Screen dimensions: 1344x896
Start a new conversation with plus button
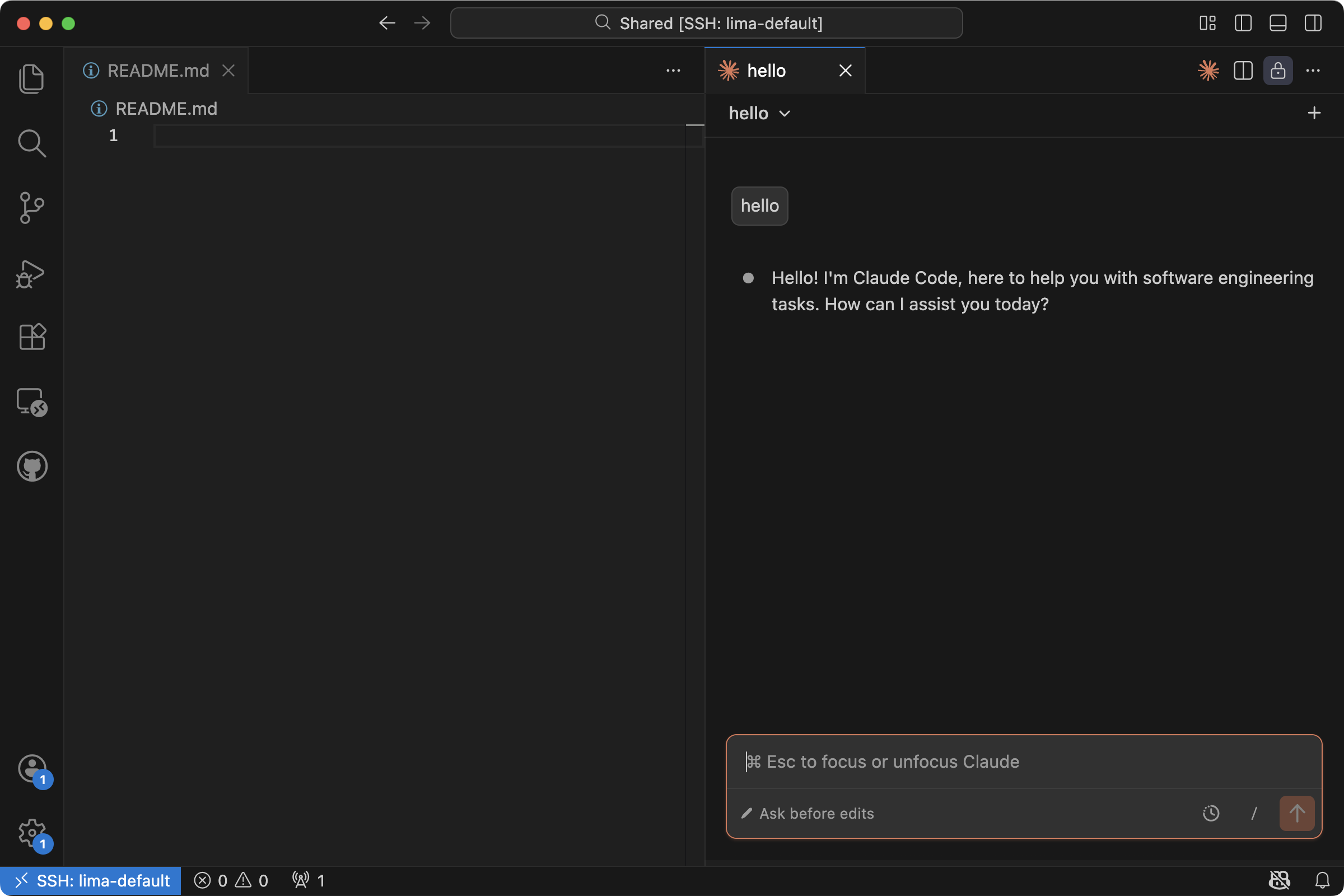click(x=1314, y=113)
